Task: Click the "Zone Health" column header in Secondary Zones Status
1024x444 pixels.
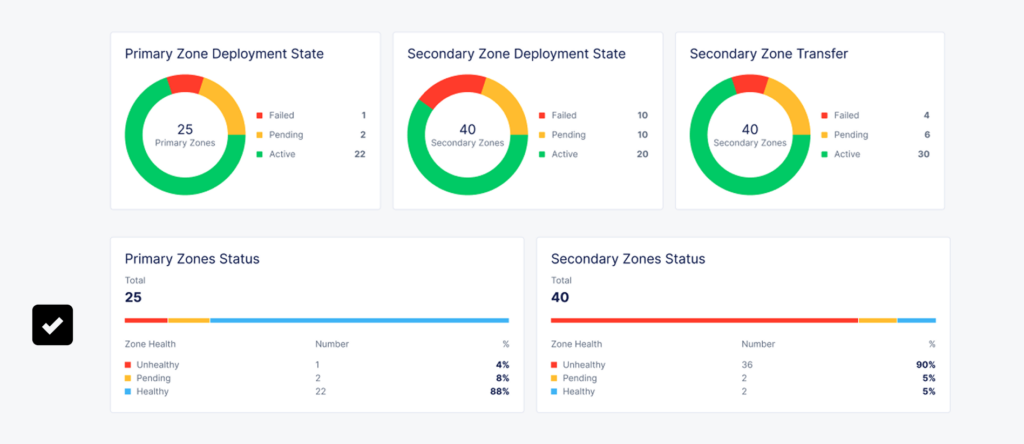Action: click(576, 344)
